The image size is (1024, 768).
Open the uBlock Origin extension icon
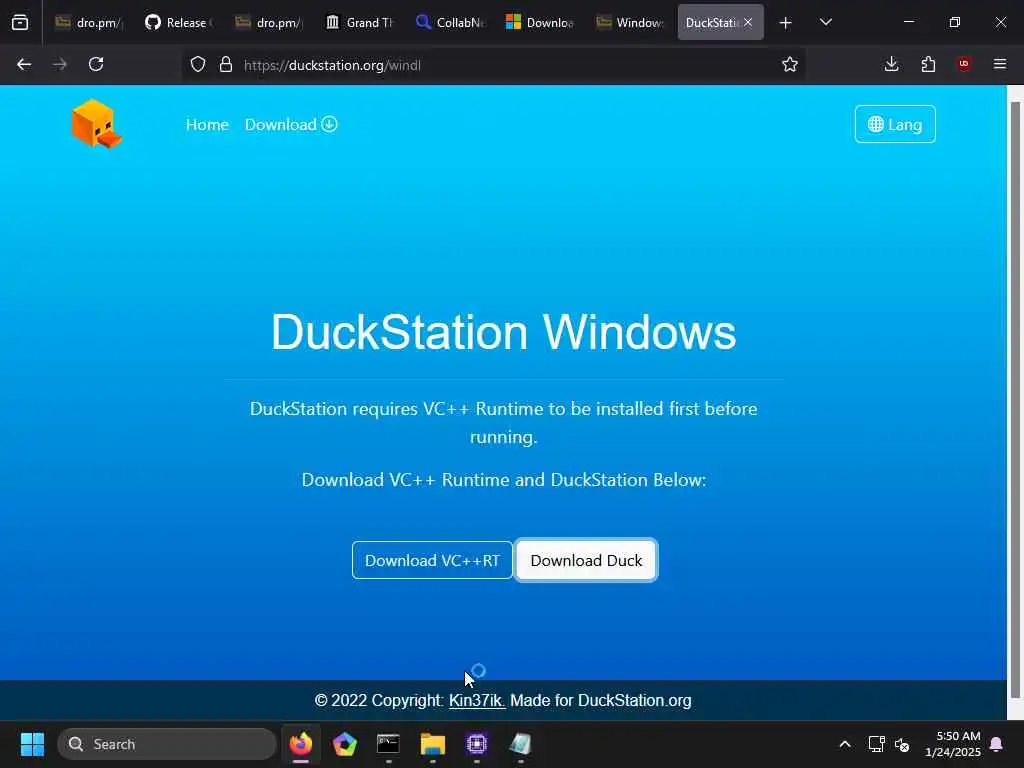964,64
